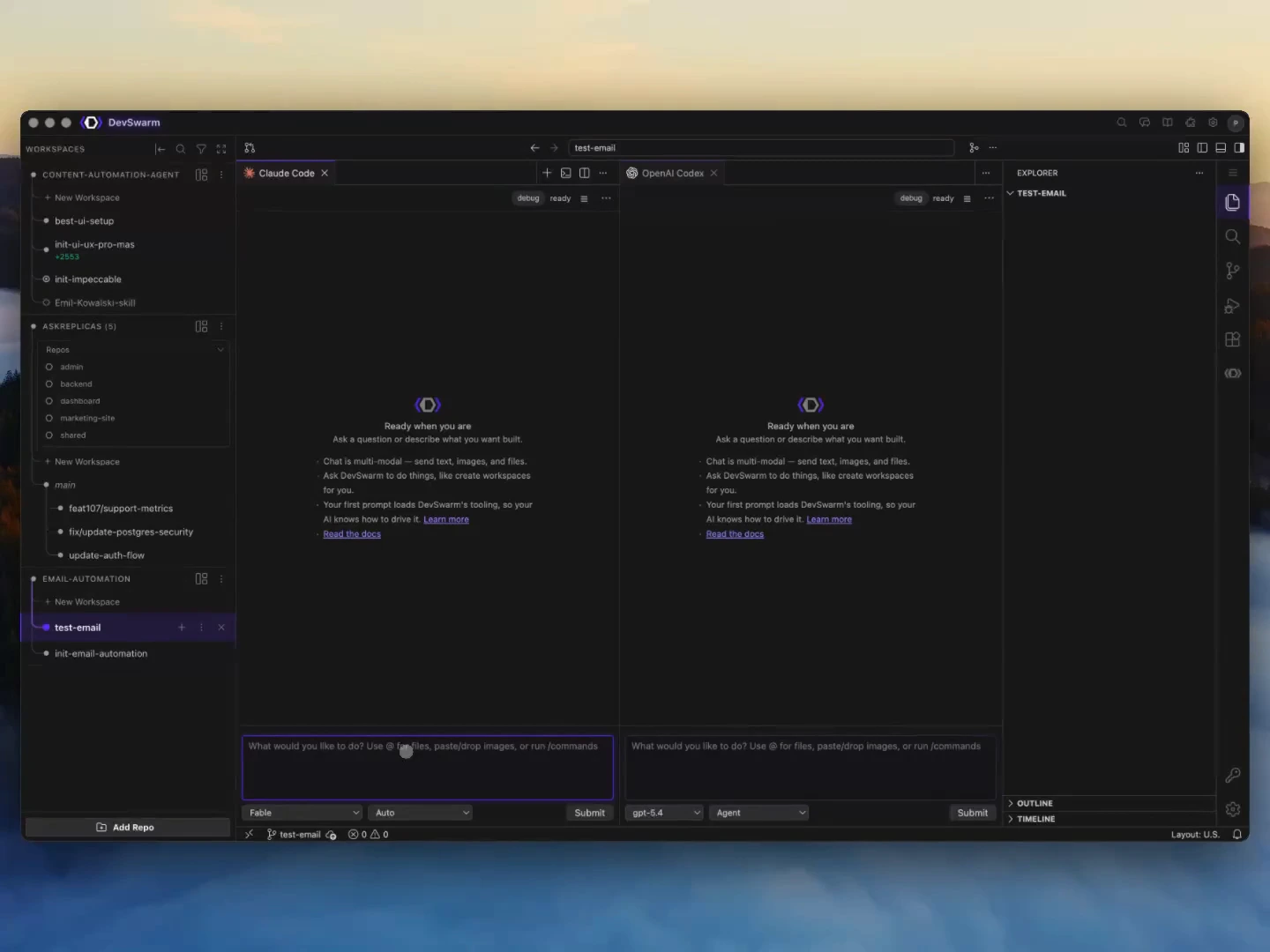Split the editor with the split icon
This screenshot has width=1270, height=952.
[x=585, y=173]
